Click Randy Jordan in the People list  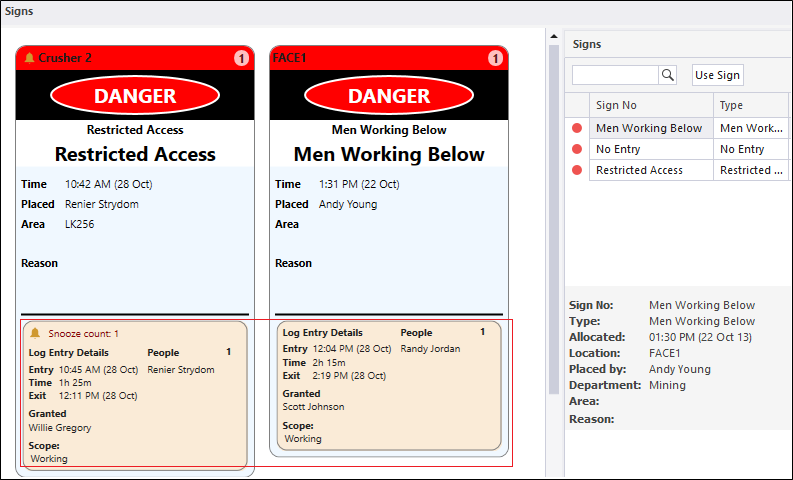pos(430,348)
